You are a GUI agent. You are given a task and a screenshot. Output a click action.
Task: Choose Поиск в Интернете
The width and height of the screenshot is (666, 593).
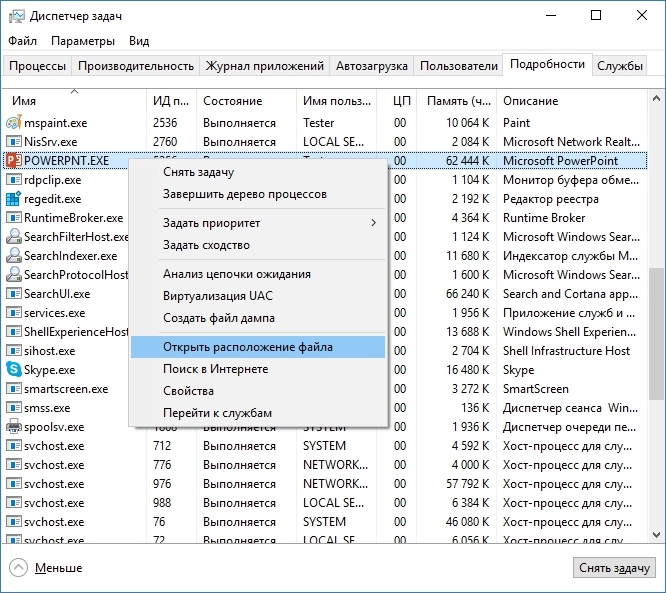click(258, 369)
